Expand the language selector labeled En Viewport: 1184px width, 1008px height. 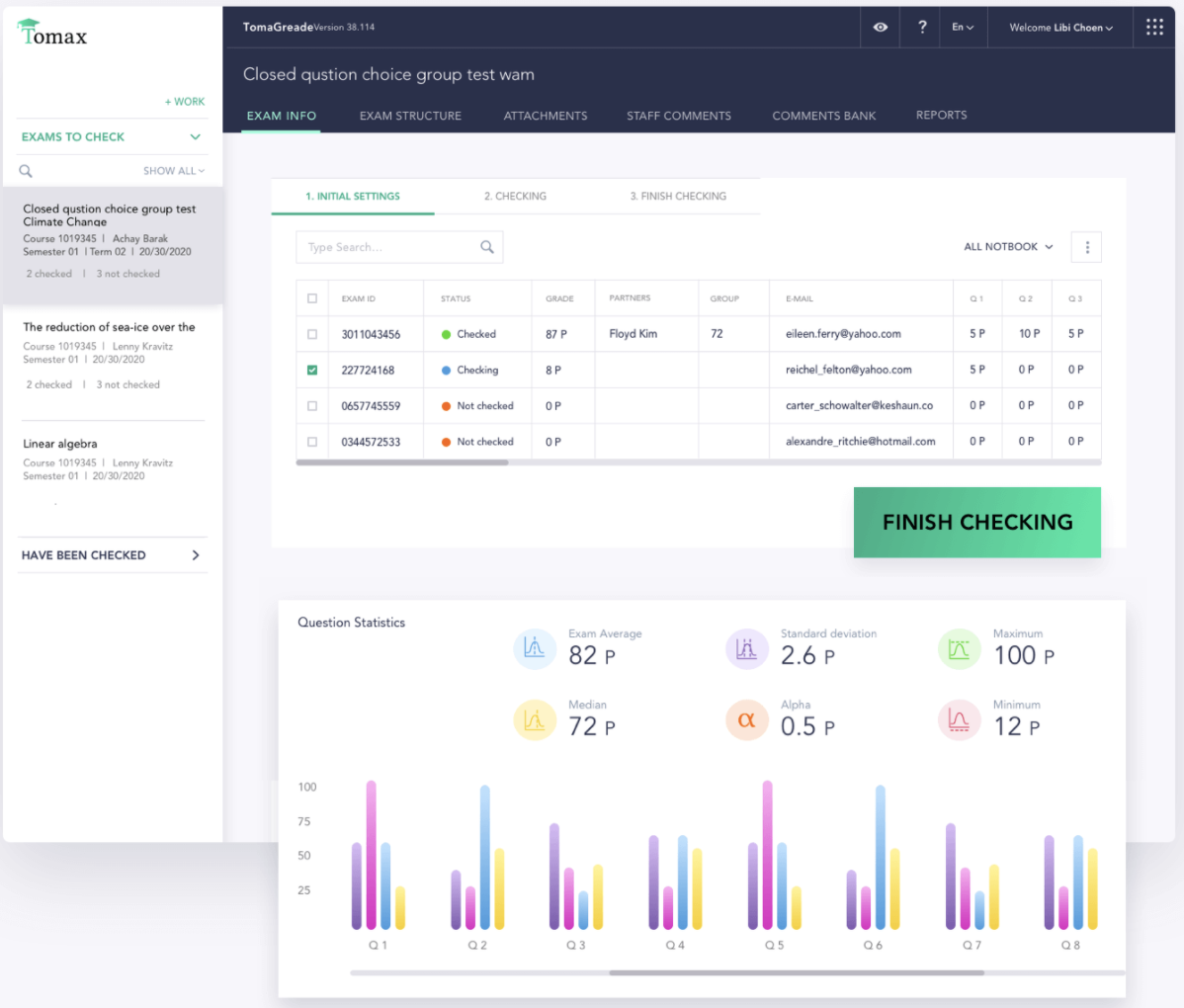pyautogui.click(x=962, y=27)
